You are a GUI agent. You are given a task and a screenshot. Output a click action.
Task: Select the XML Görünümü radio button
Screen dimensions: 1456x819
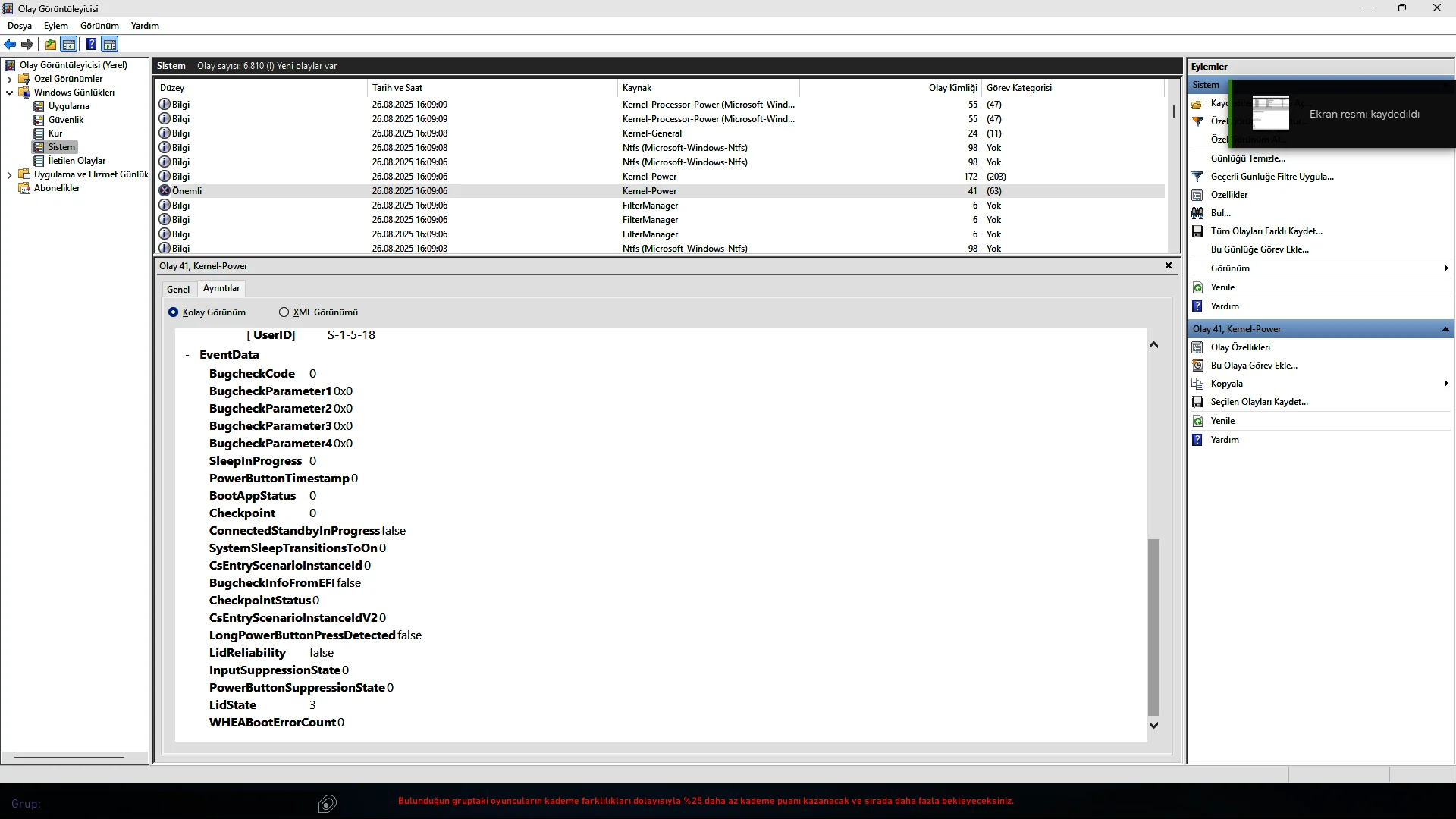click(284, 312)
